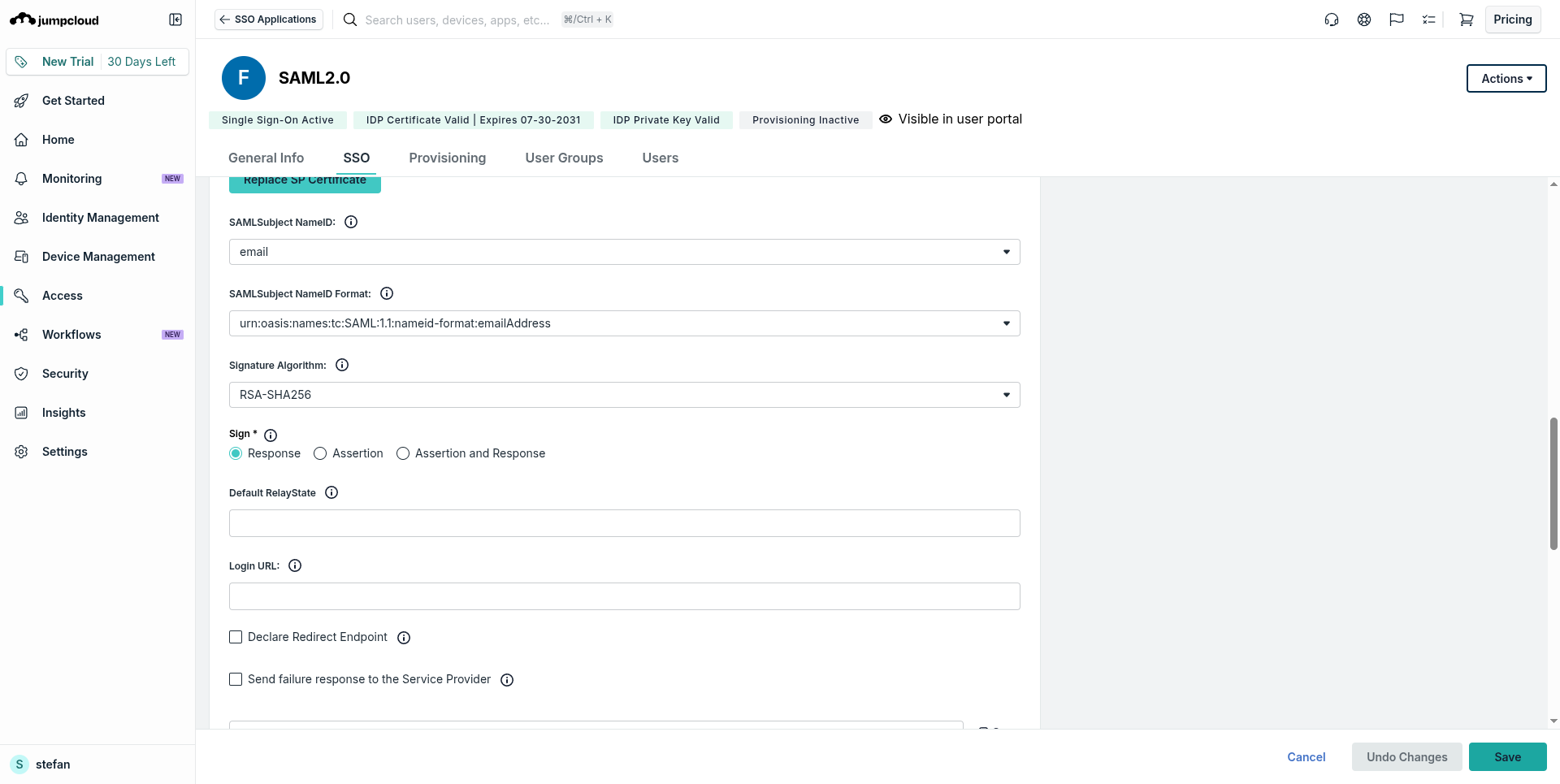Click the Save button
Screen dimensions: 1560x784
tap(1507, 756)
